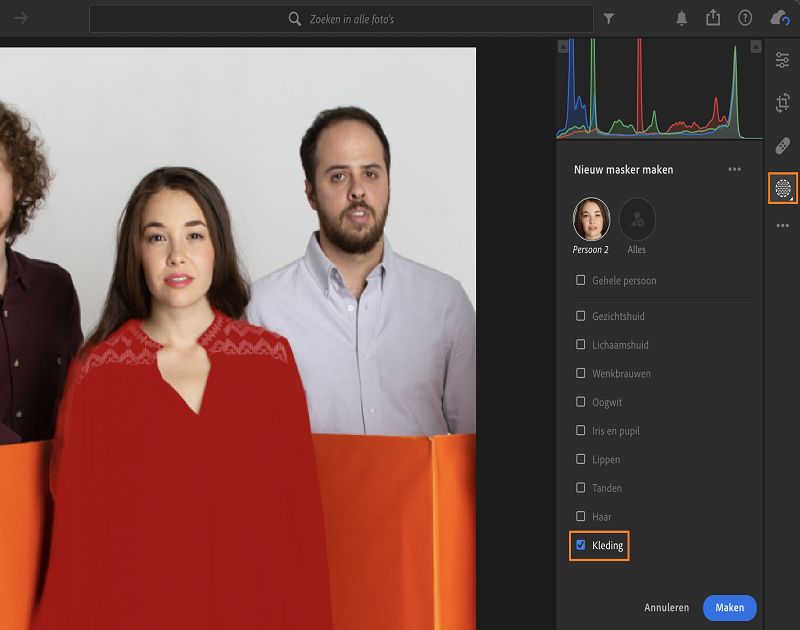This screenshot has width=800, height=630.
Task: Tick the Oogwit checkbox
Action: (x=580, y=401)
